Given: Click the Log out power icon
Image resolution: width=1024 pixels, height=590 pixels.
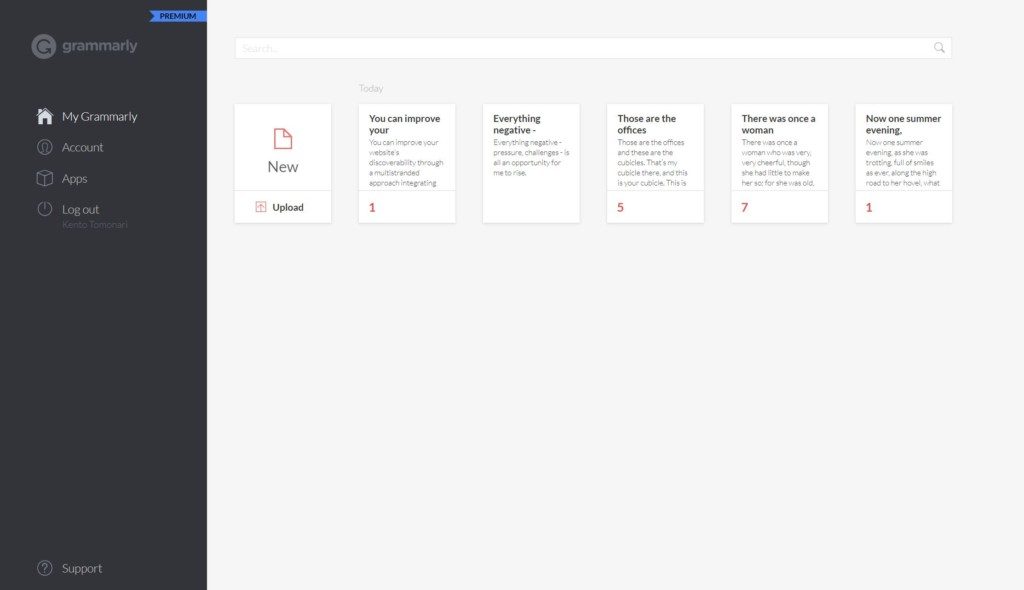Looking at the screenshot, I should [44, 209].
